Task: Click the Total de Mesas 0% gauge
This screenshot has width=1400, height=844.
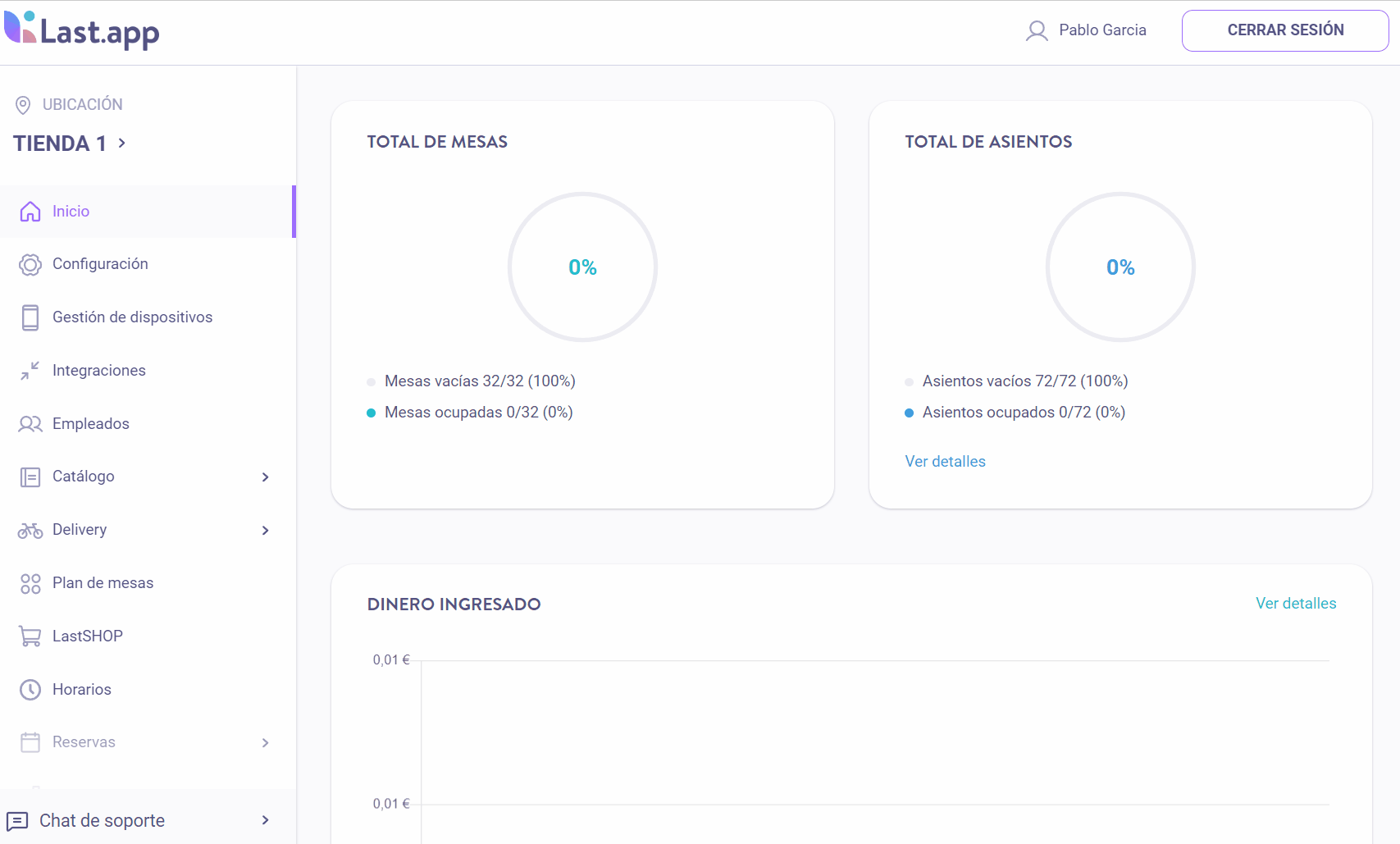Action: click(582, 267)
